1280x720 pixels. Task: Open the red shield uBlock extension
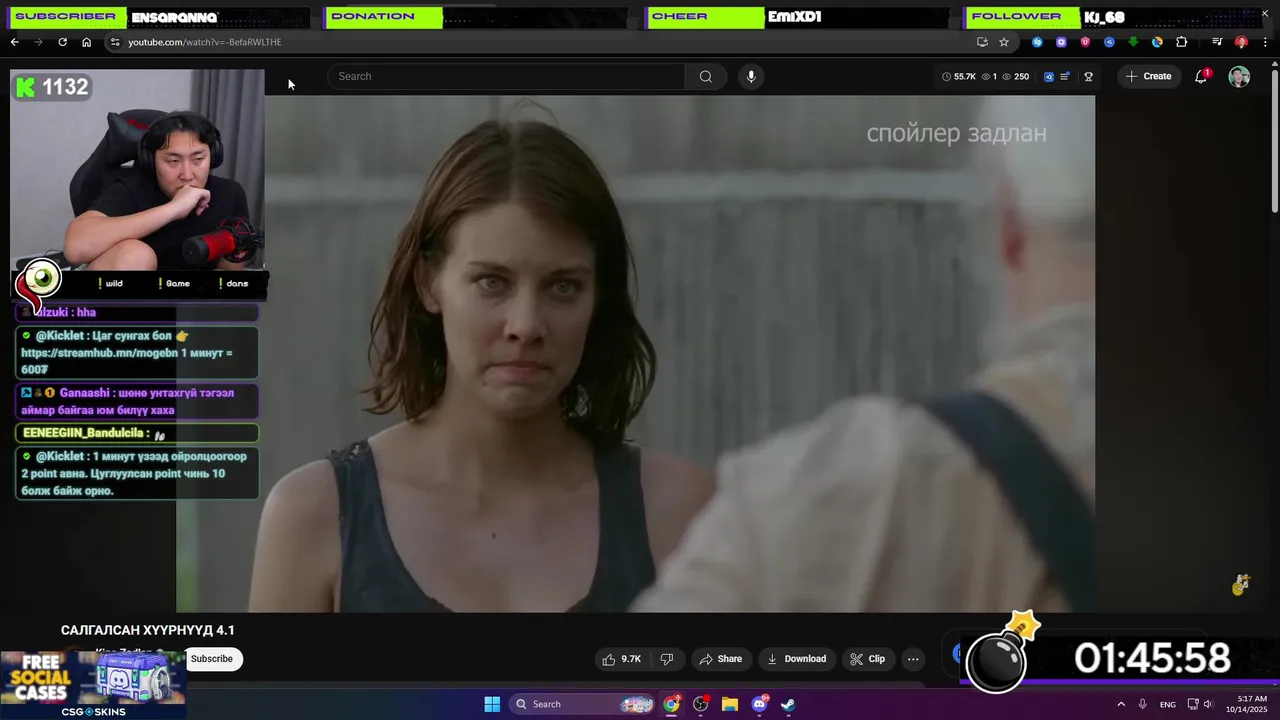(x=1085, y=42)
